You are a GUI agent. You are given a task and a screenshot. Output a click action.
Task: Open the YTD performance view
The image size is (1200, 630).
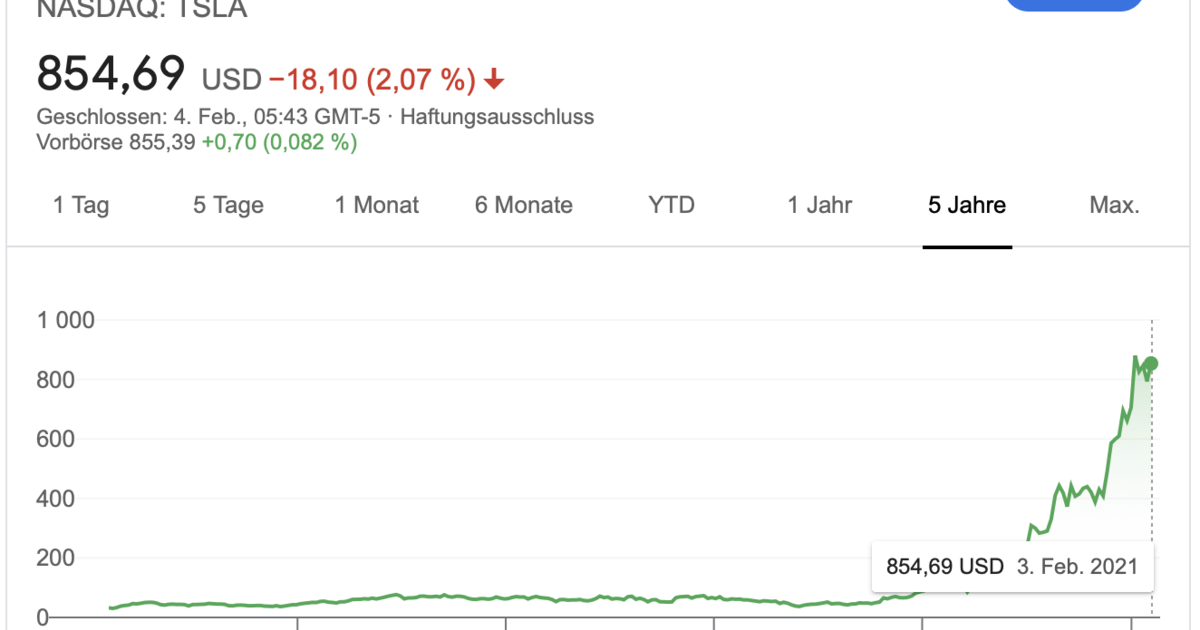[670, 205]
